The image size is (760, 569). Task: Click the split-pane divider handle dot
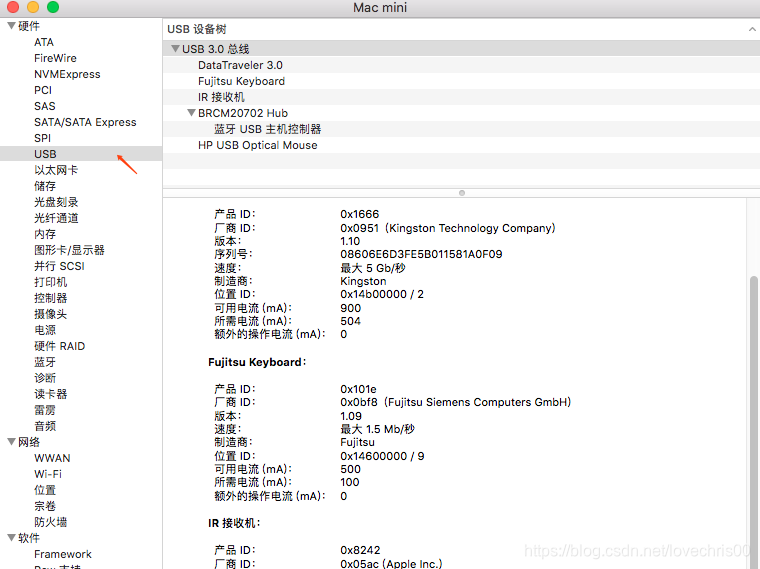pyautogui.click(x=462, y=193)
